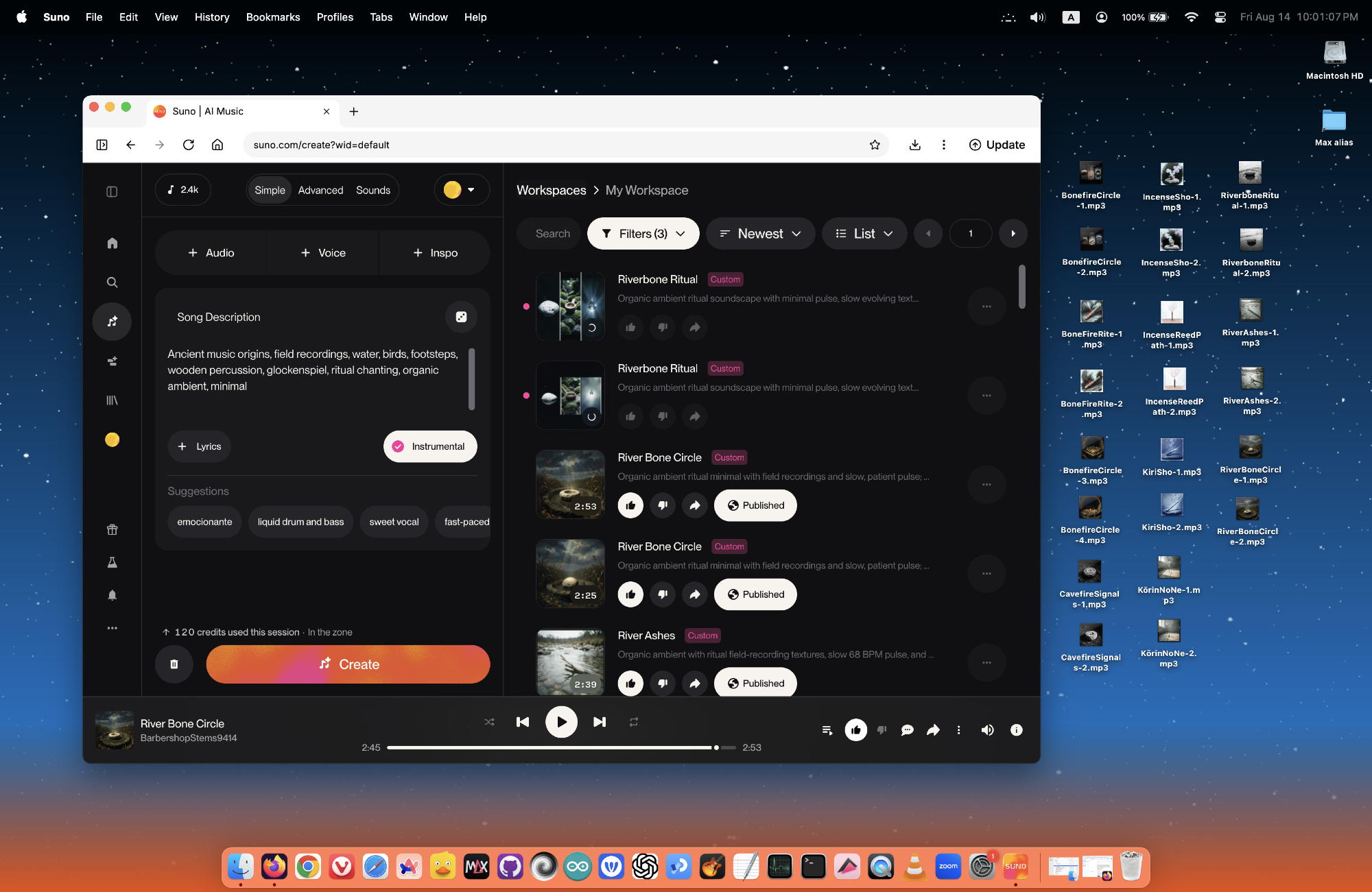Viewport: 1372px width, 892px height.
Task: Add Lyrics to the song
Action: click(x=199, y=446)
